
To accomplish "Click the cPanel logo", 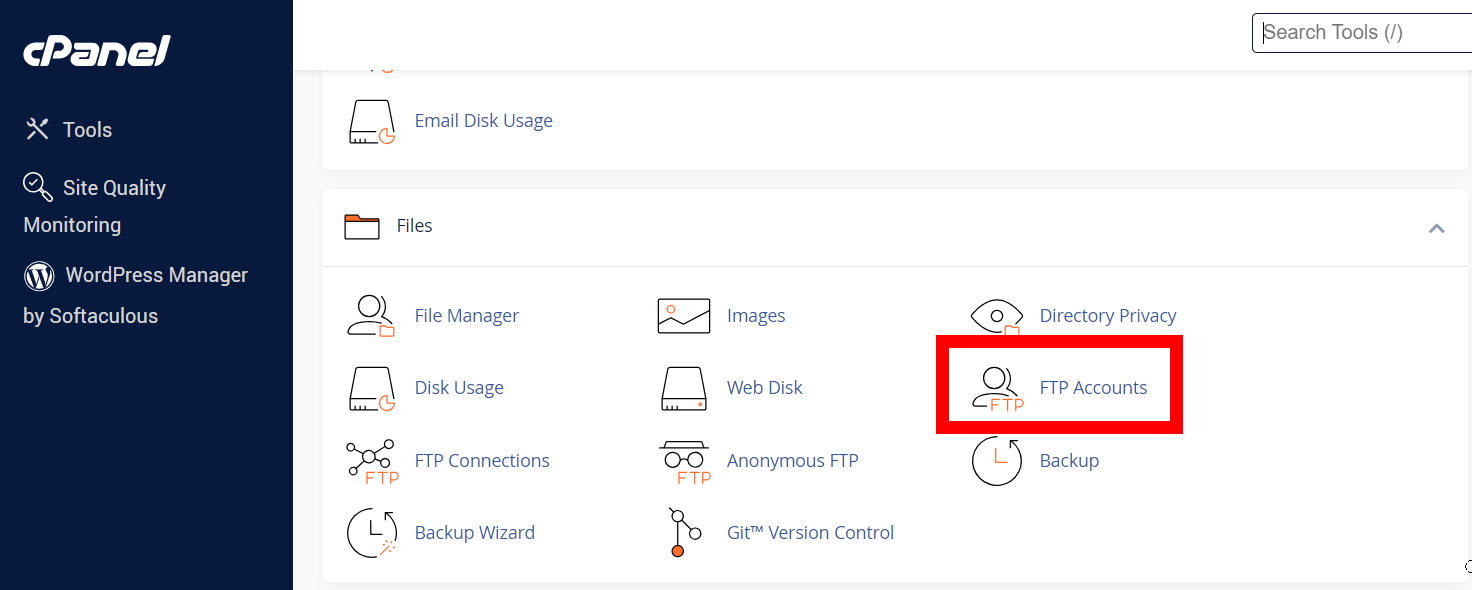I will pyautogui.click(x=97, y=51).
